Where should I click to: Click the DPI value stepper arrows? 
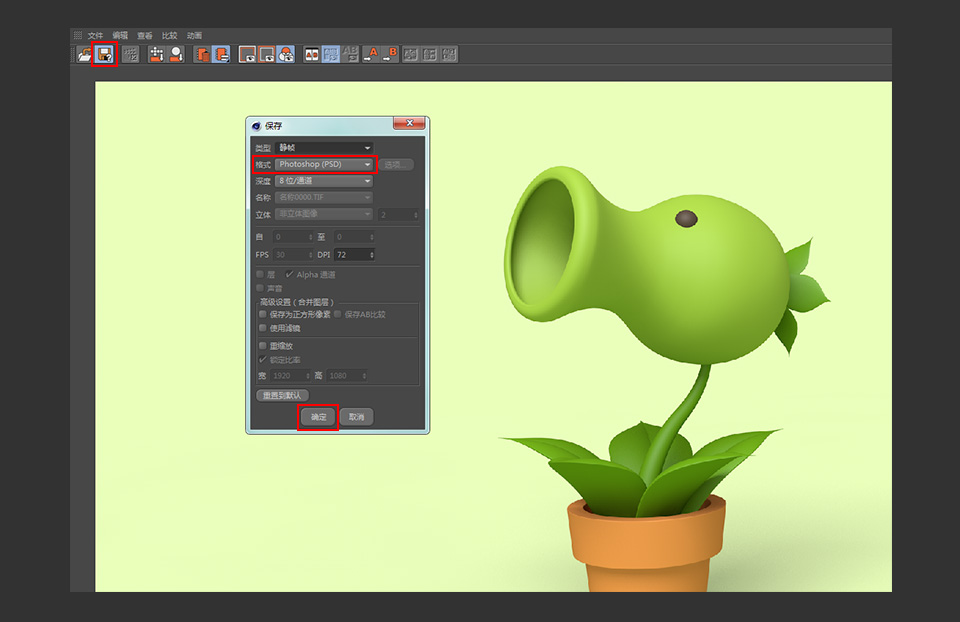(x=371, y=255)
